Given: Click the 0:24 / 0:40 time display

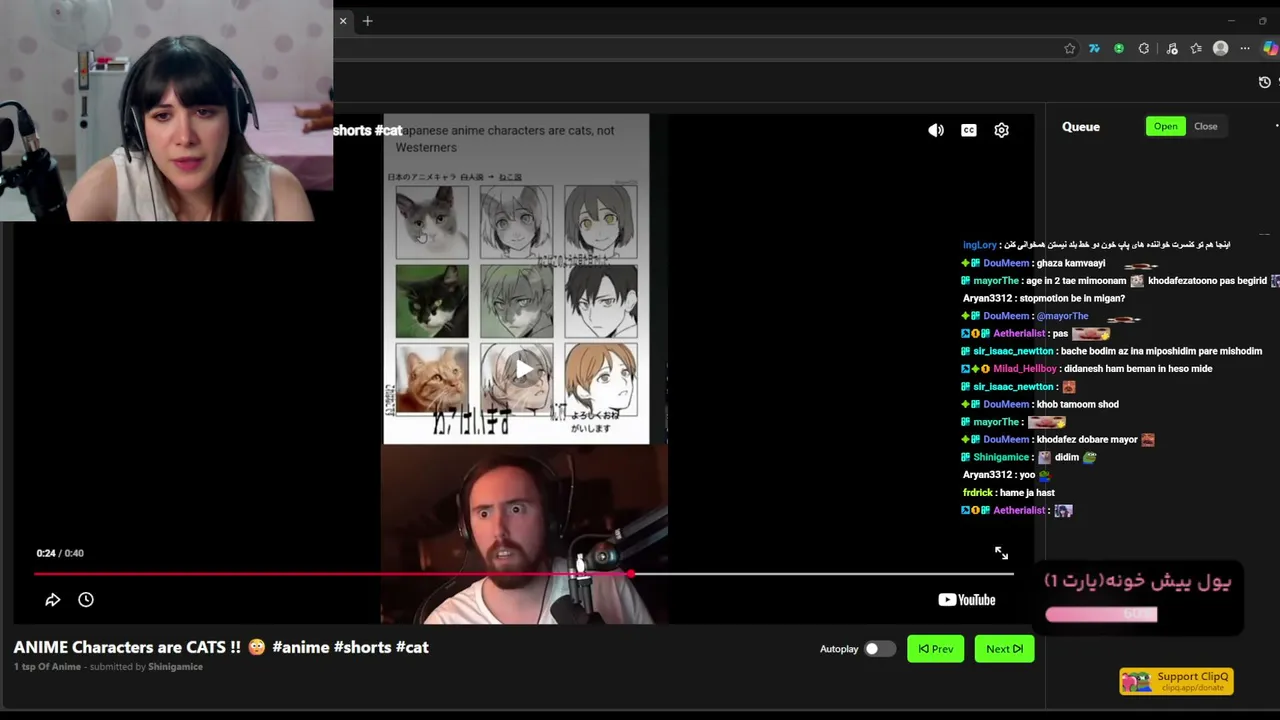Looking at the screenshot, I should click(60, 553).
